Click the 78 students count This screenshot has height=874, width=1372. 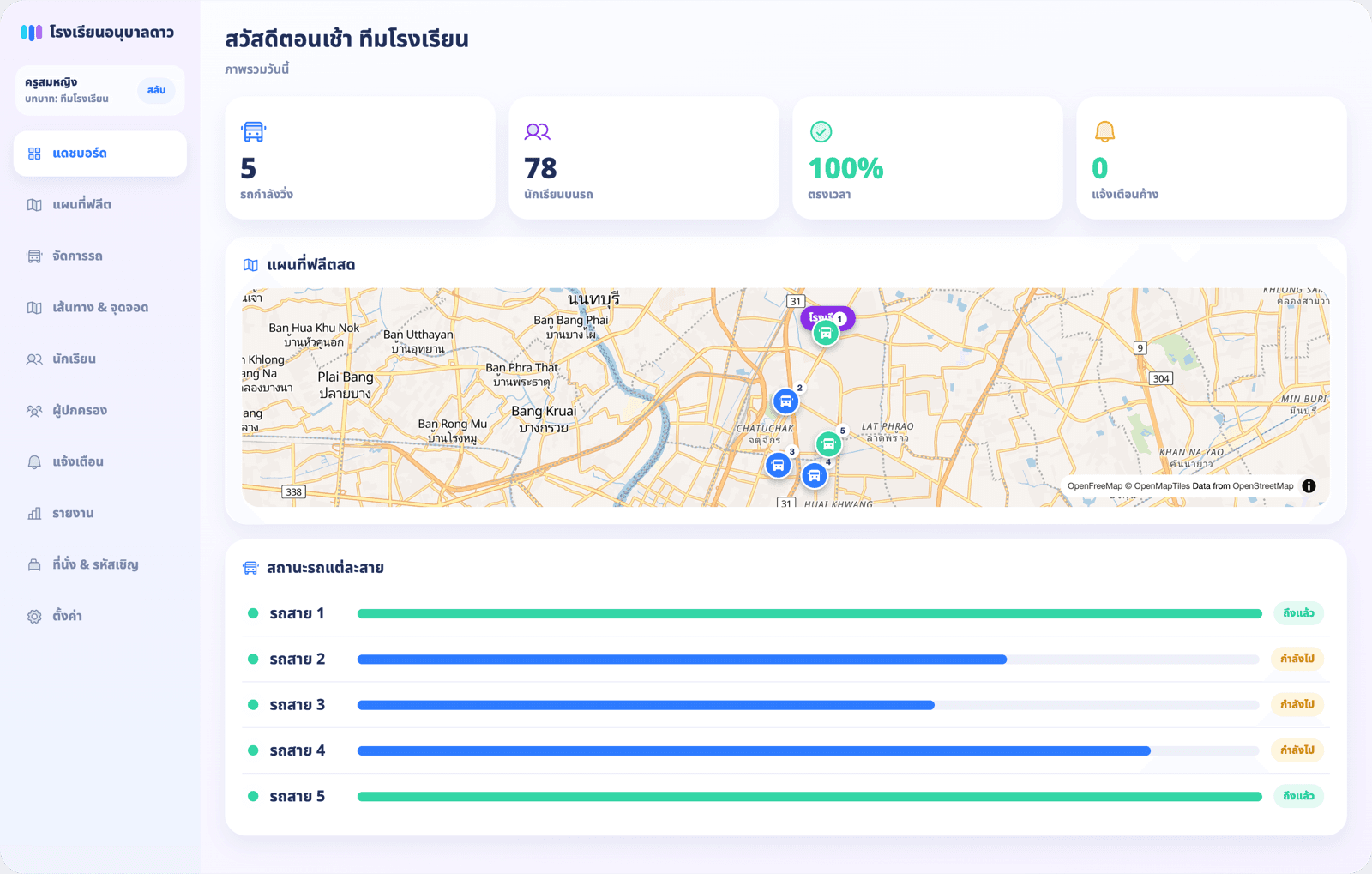pos(540,168)
